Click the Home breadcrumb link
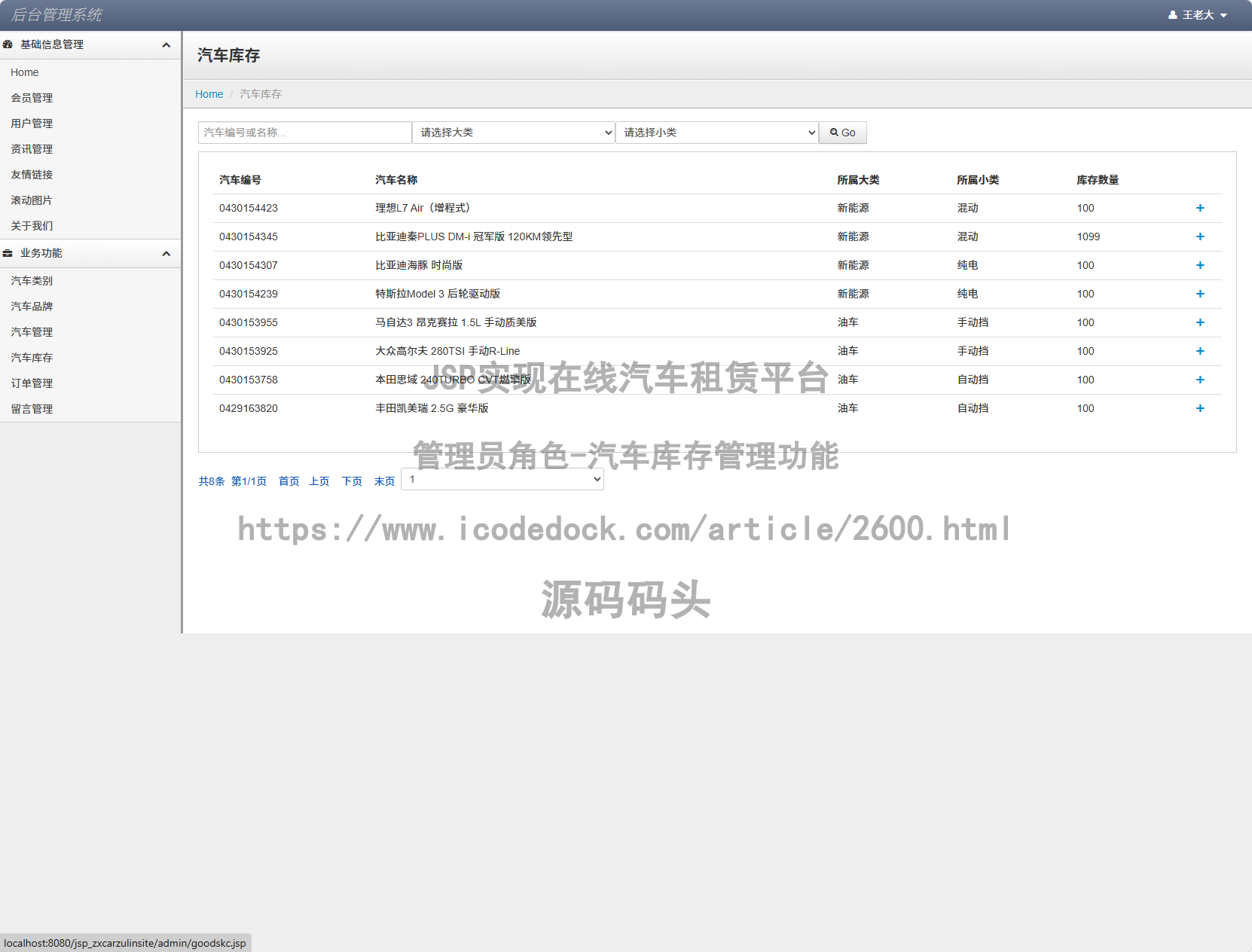Screen dimensions: 1252x952 tap(209, 93)
